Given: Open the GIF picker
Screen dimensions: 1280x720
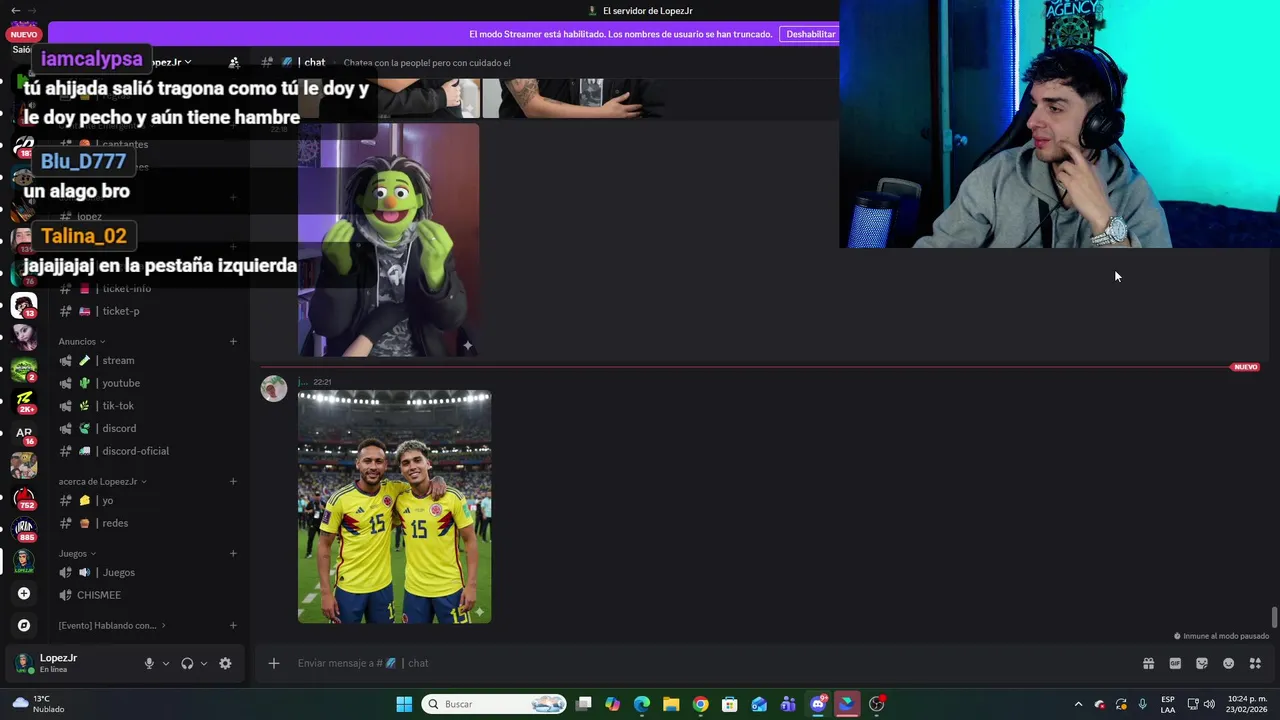Looking at the screenshot, I should tap(1175, 663).
